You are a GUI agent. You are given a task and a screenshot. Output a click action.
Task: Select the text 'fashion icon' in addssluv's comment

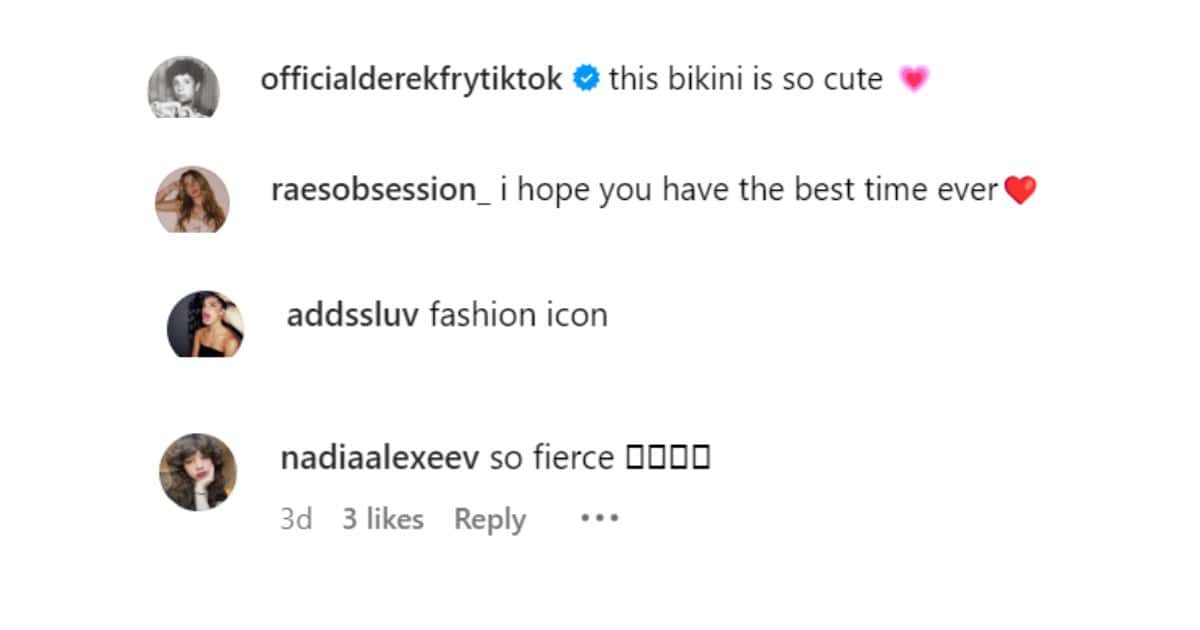tap(519, 314)
